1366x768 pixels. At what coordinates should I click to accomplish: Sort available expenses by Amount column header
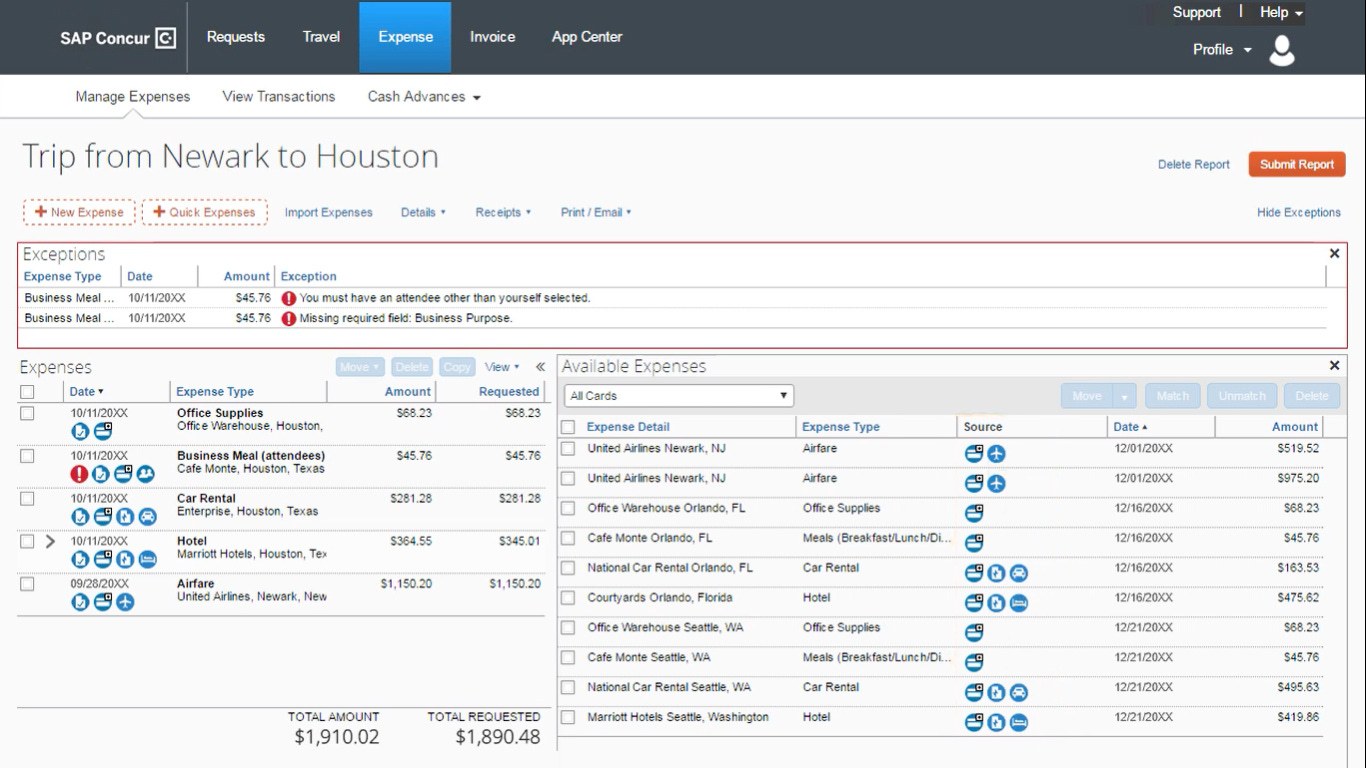pyautogui.click(x=1294, y=427)
